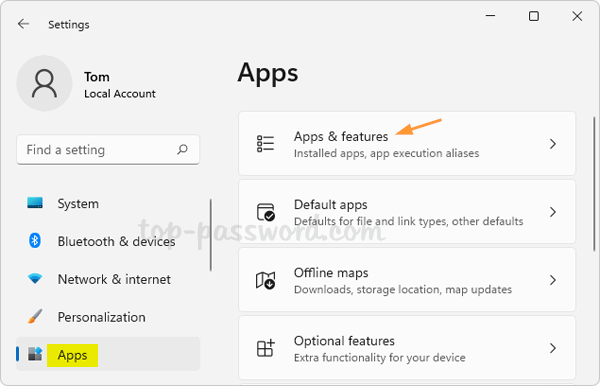The height and width of the screenshot is (386, 600).
Task: Expand Offline maps chevron
Action: (x=553, y=280)
